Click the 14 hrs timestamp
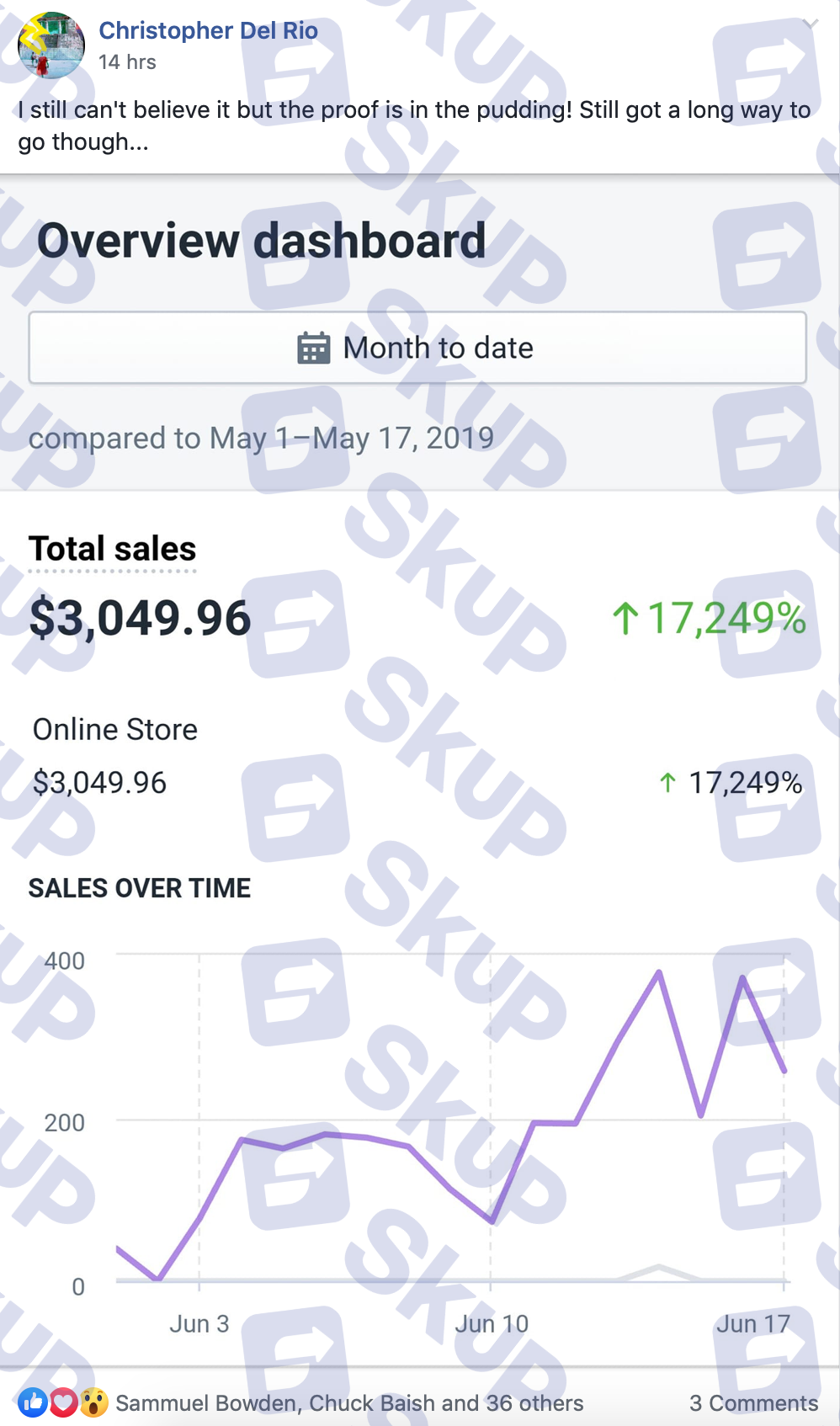Viewport: 840px width, 1426px height. click(x=127, y=62)
